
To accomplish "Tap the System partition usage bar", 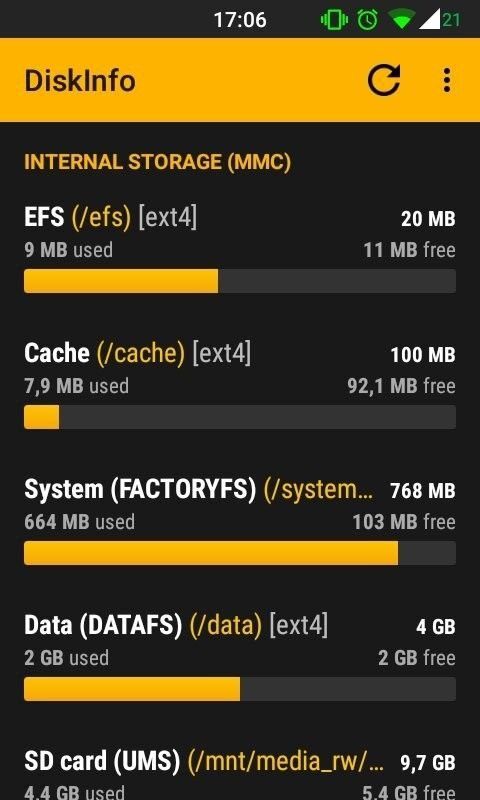I will pyautogui.click(x=240, y=553).
